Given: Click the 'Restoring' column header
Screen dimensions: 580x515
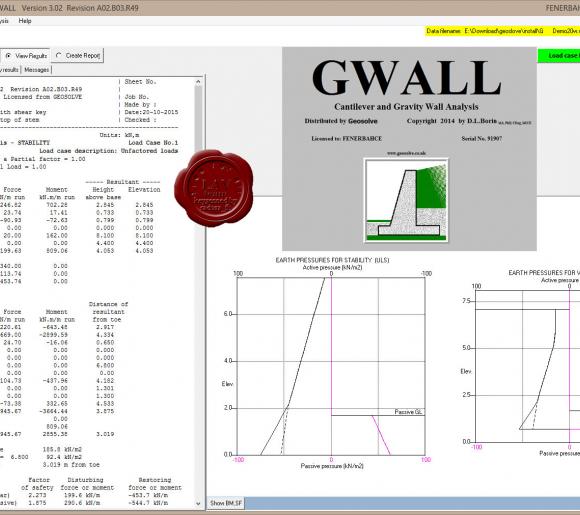Looking at the screenshot, I should pos(155,480).
